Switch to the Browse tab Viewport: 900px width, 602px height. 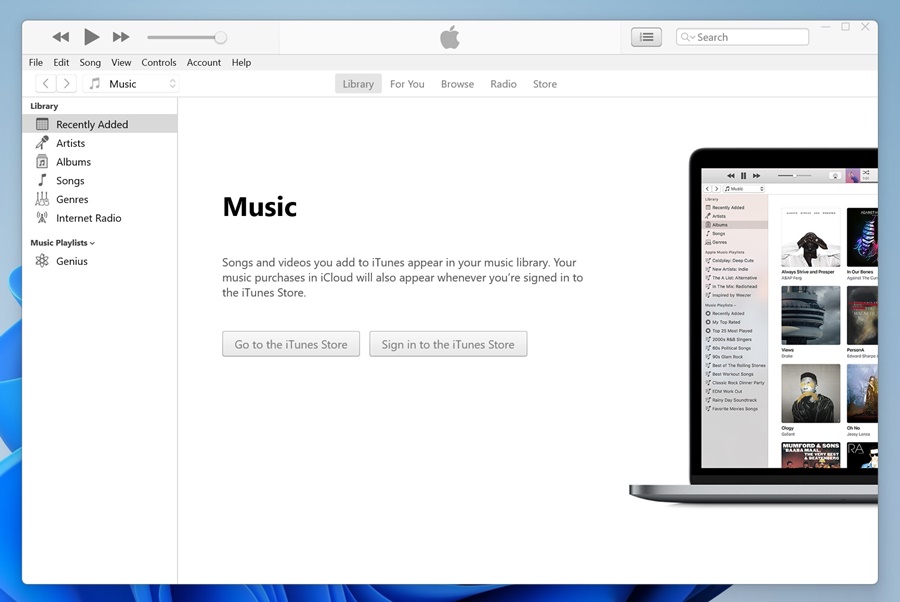(457, 84)
